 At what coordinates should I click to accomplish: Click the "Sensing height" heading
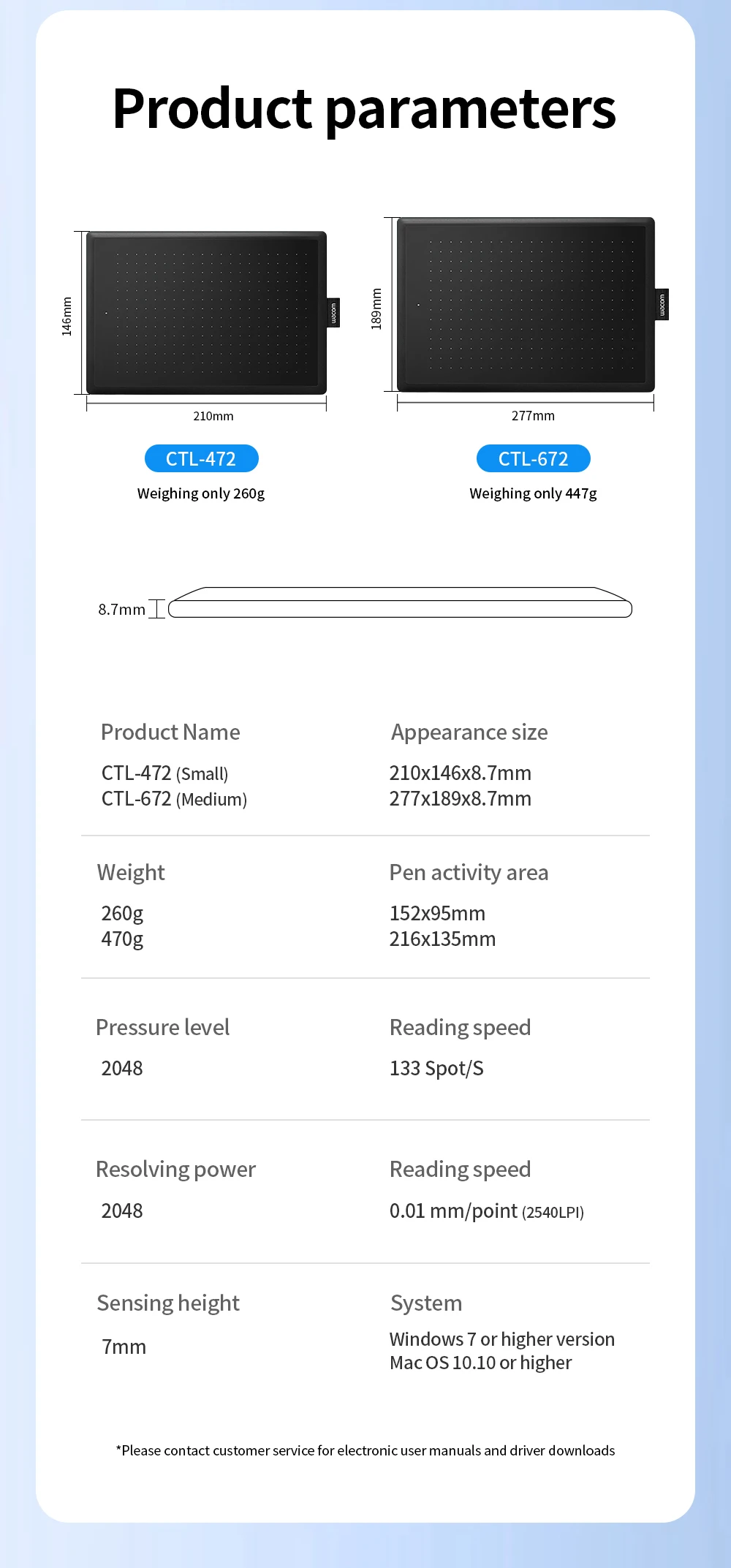pyautogui.click(x=168, y=1303)
